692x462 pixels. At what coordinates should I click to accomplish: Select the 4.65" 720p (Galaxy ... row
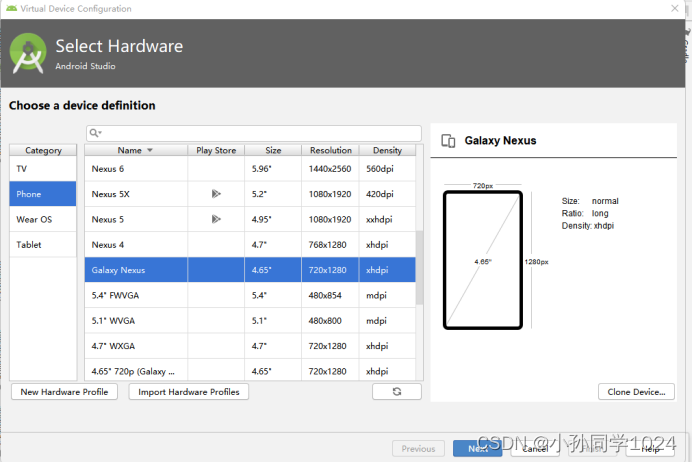point(250,371)
